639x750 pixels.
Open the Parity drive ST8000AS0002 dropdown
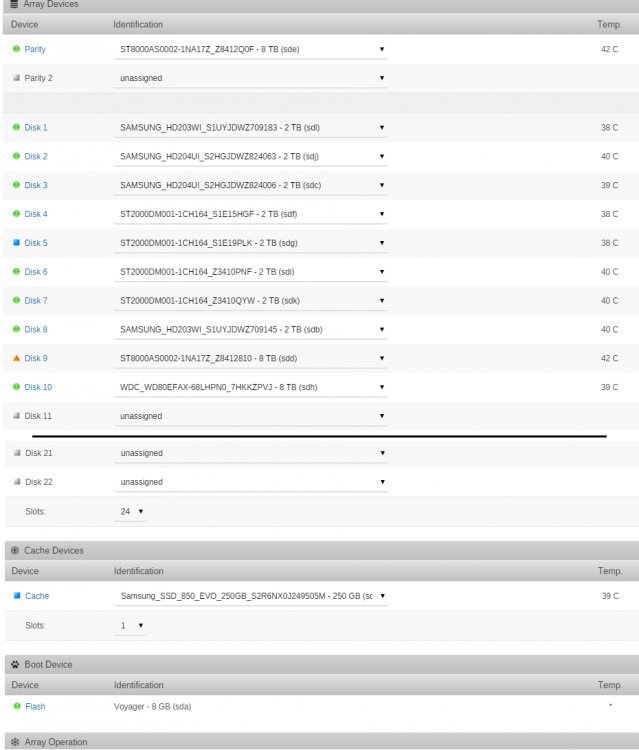[x=250, y=49]
